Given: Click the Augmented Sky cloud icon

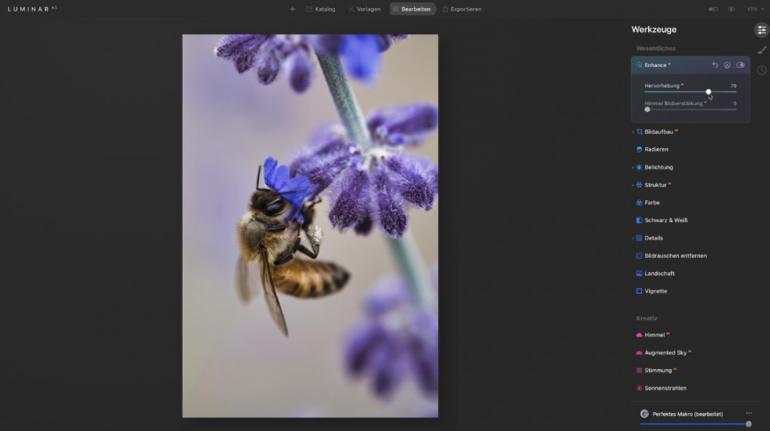Looking at the screenshot, I should (639, 352).
